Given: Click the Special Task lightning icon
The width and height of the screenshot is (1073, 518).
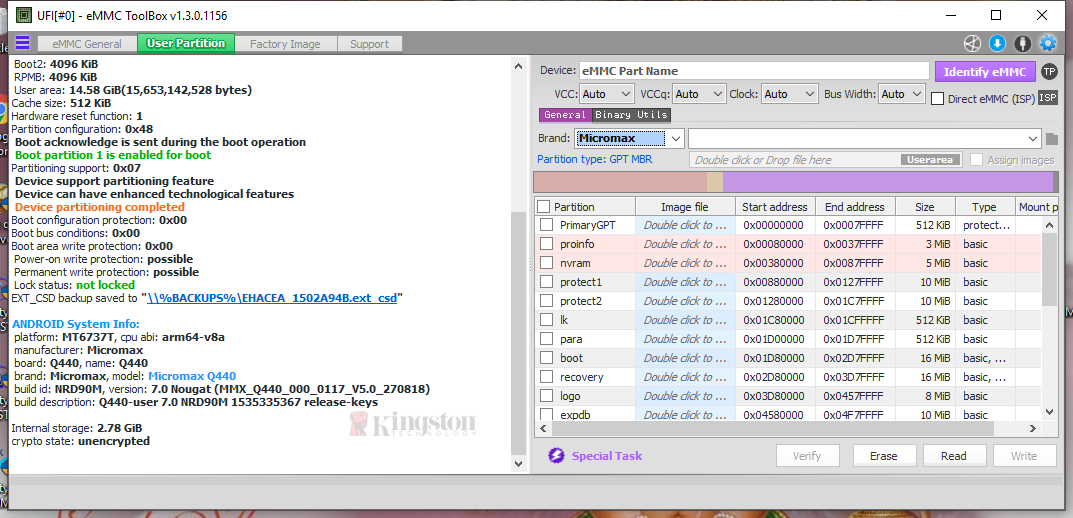Looking at the screenshot, I should point(556,456).
